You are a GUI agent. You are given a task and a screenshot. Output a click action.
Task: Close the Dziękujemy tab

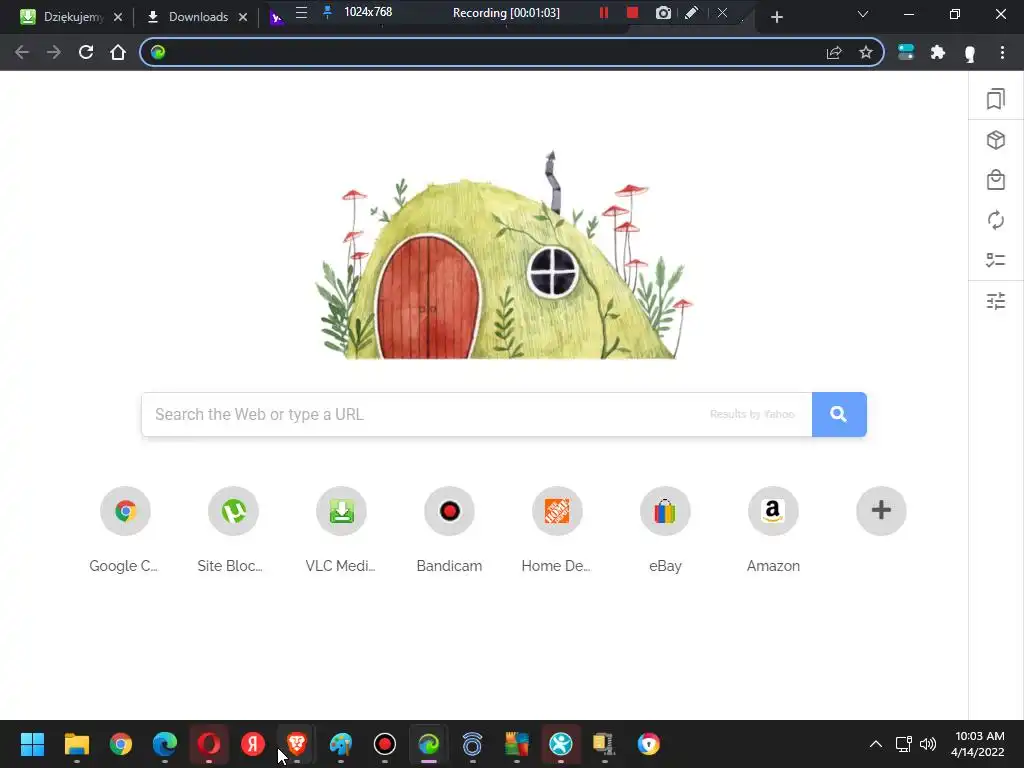[118, 17]
